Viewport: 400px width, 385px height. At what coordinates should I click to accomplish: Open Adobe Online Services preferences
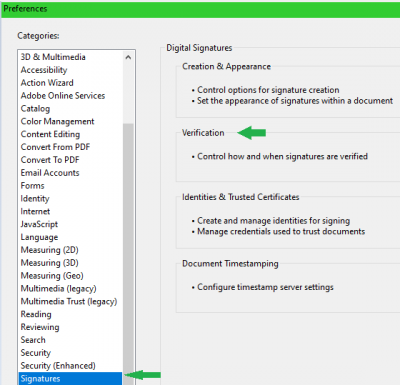(63, 96)
